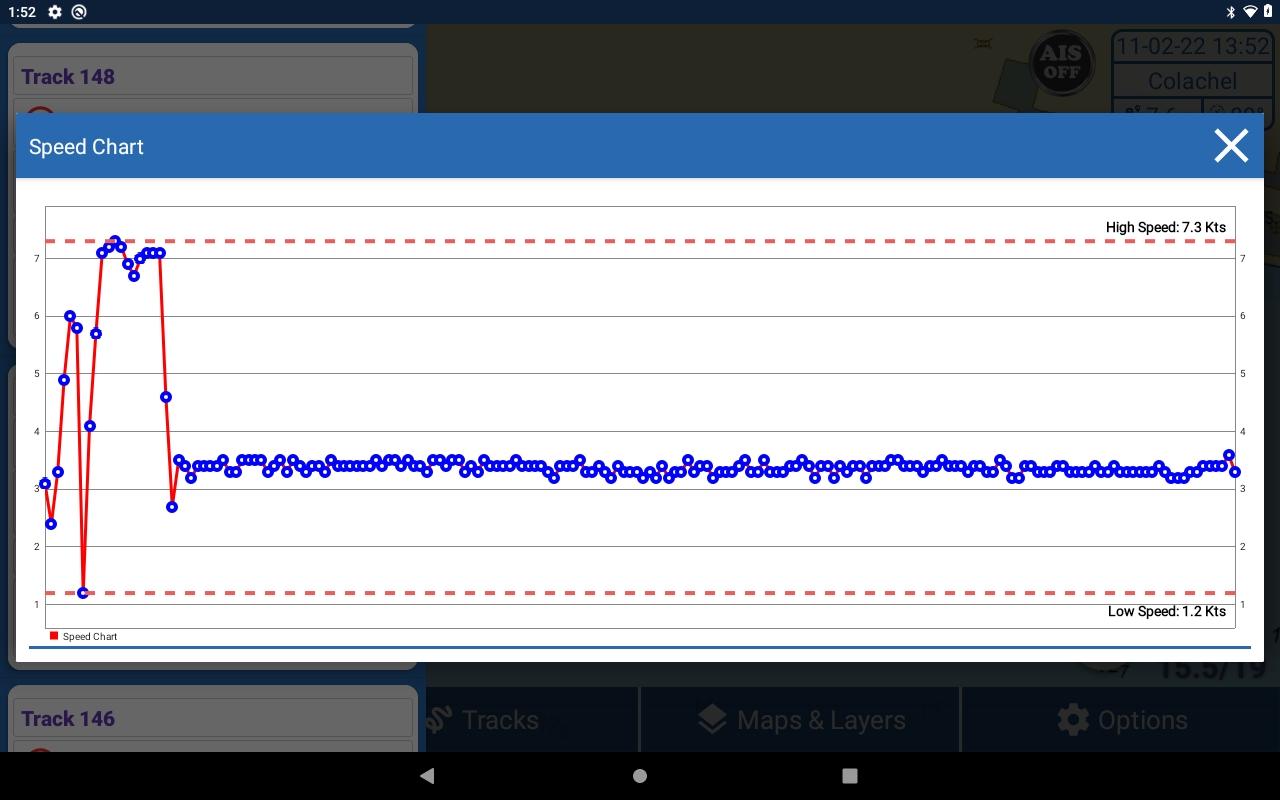The height and width of the screenshot is (800, 1280).
Task: Tap the layers icon beside Maps & Layers
Action: 712,720
